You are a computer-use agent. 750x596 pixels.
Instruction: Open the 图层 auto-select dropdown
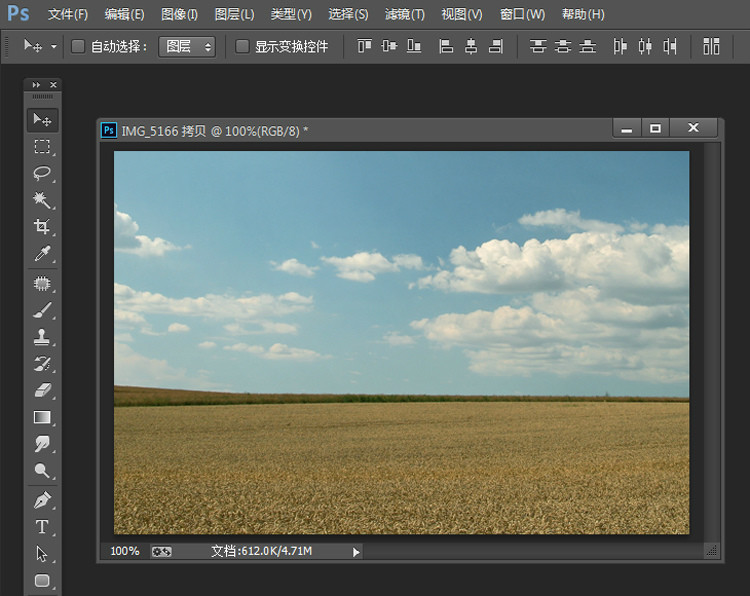187,46
